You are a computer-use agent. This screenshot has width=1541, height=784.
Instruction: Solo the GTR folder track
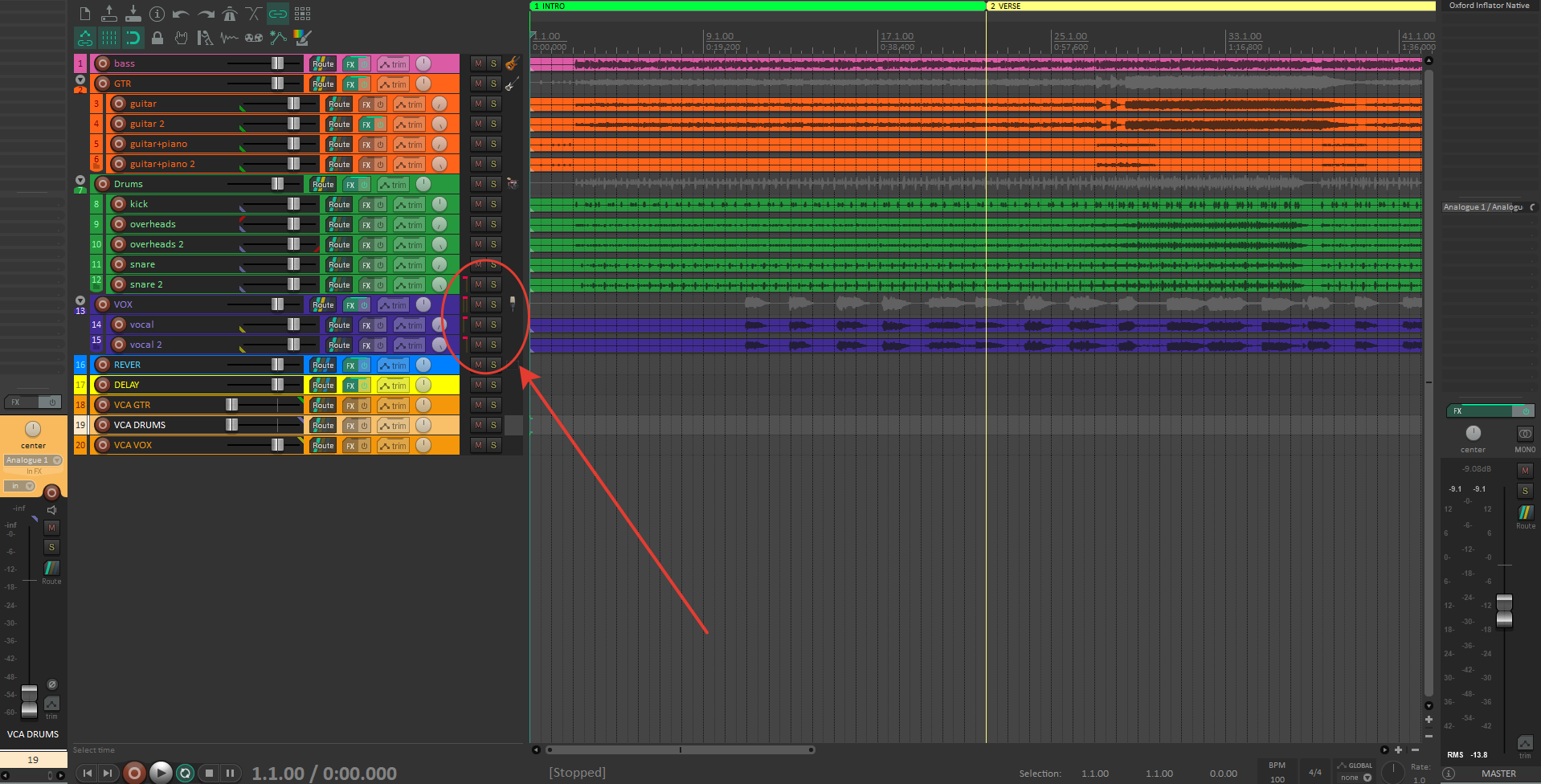pos(493,84)
